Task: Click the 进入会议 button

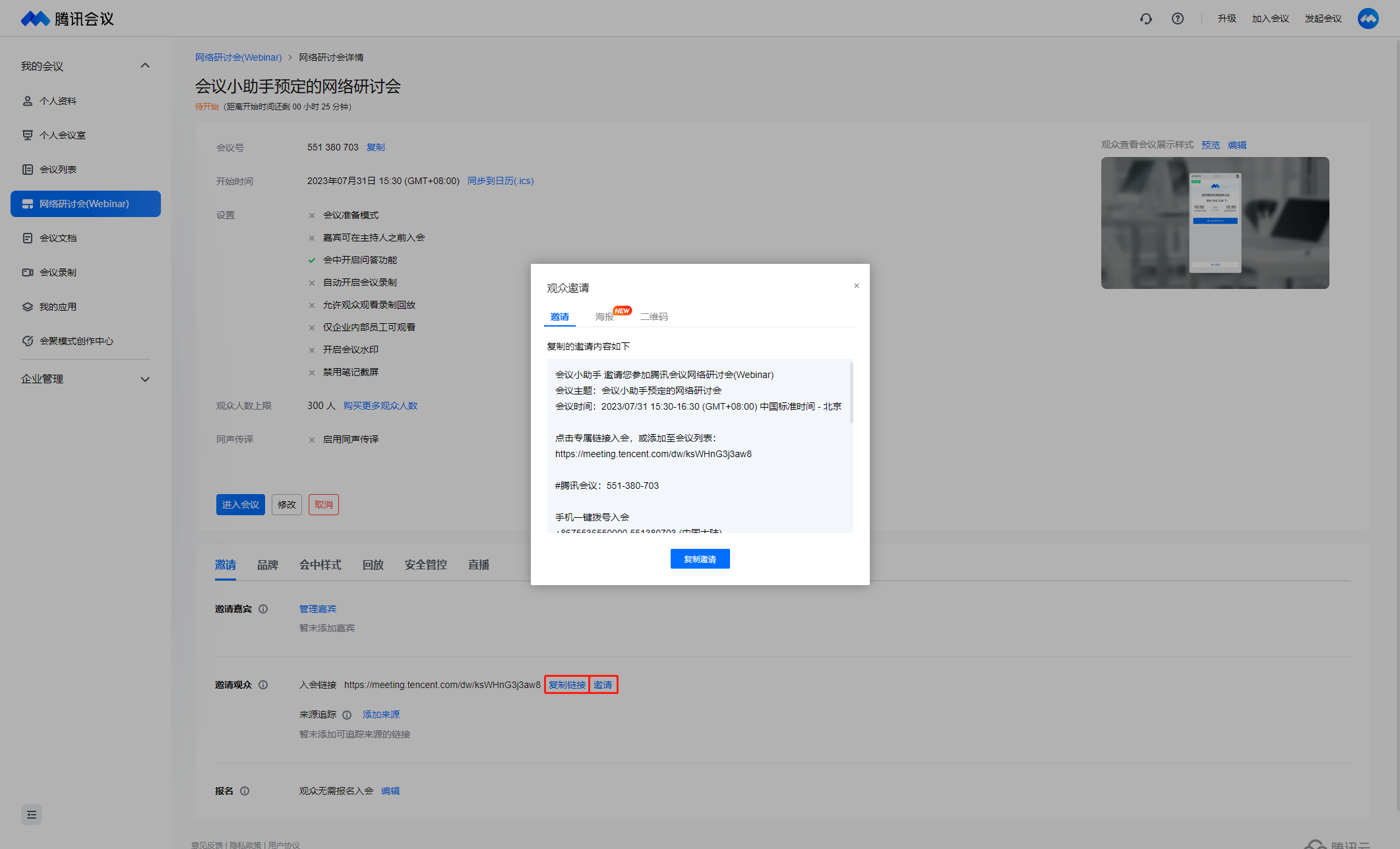Action: (x=241, y=505)
